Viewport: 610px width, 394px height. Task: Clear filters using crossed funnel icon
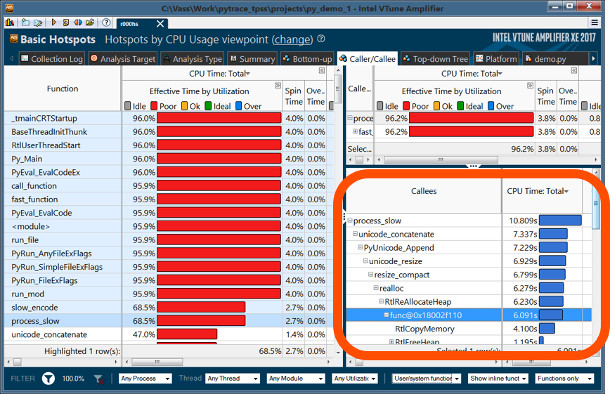[99, 378]
